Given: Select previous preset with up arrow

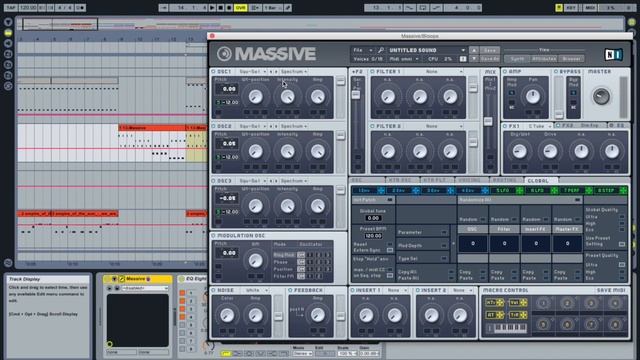Looking at the screenshot, I should point(474,50).
